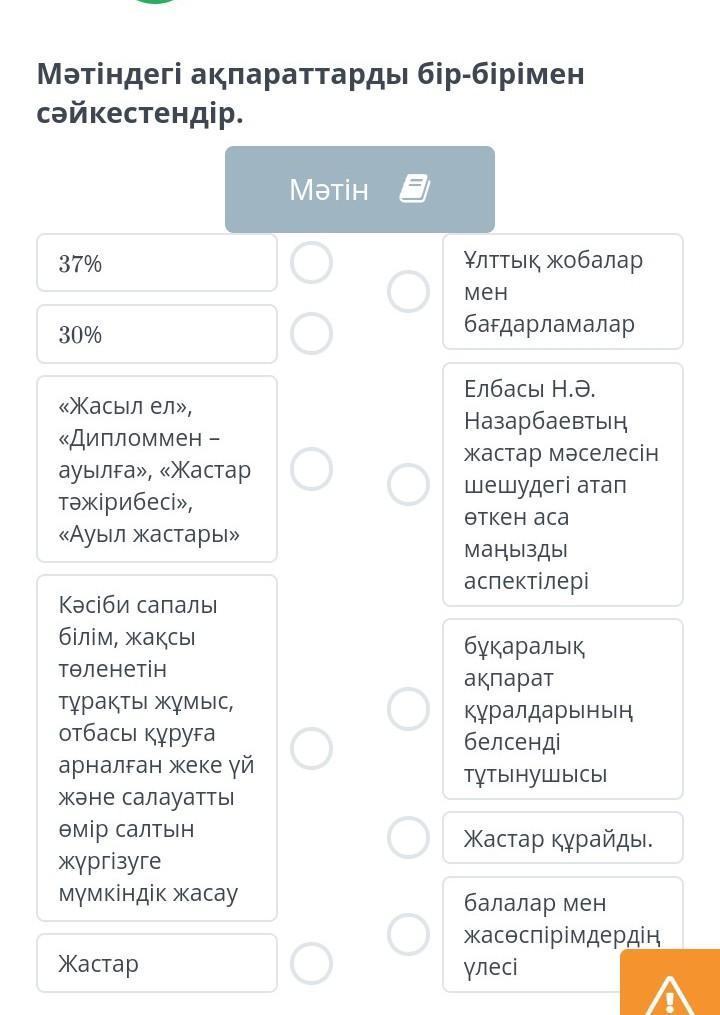Click the 37% answer card
Image resolution: width=720 pixels, height=1015 pixels.
[x=157, y=263]
